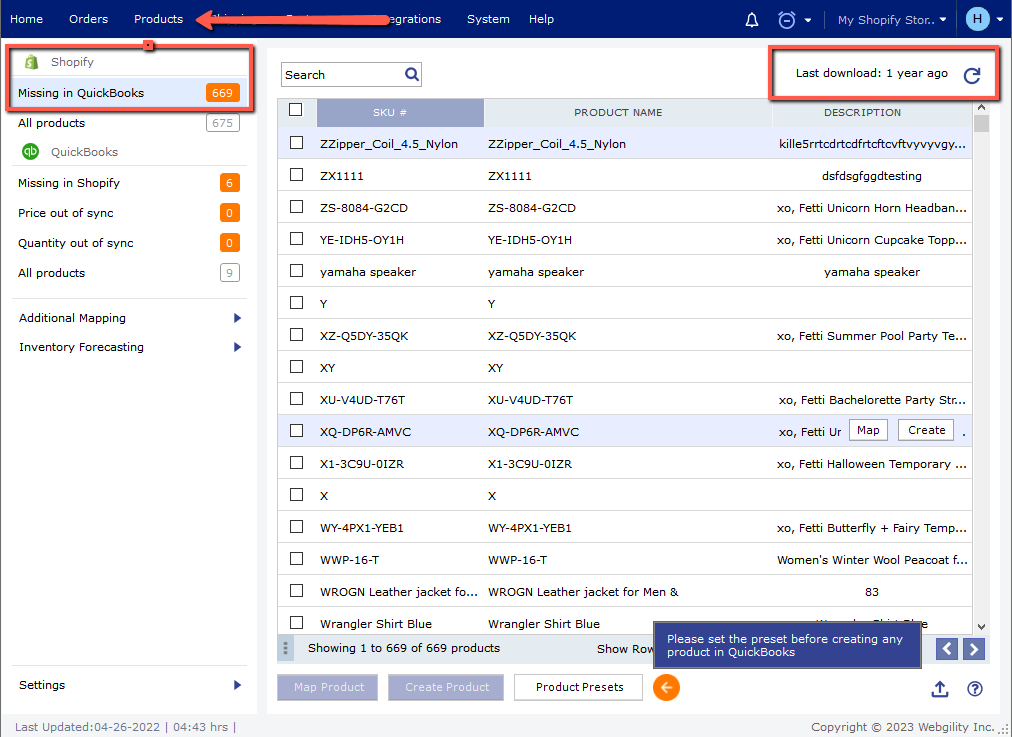Viewport: 1012px width, 737px height.
Task: Click the description cell 'dsfdsgfggdtesting'
Action: tap(871, 176)
